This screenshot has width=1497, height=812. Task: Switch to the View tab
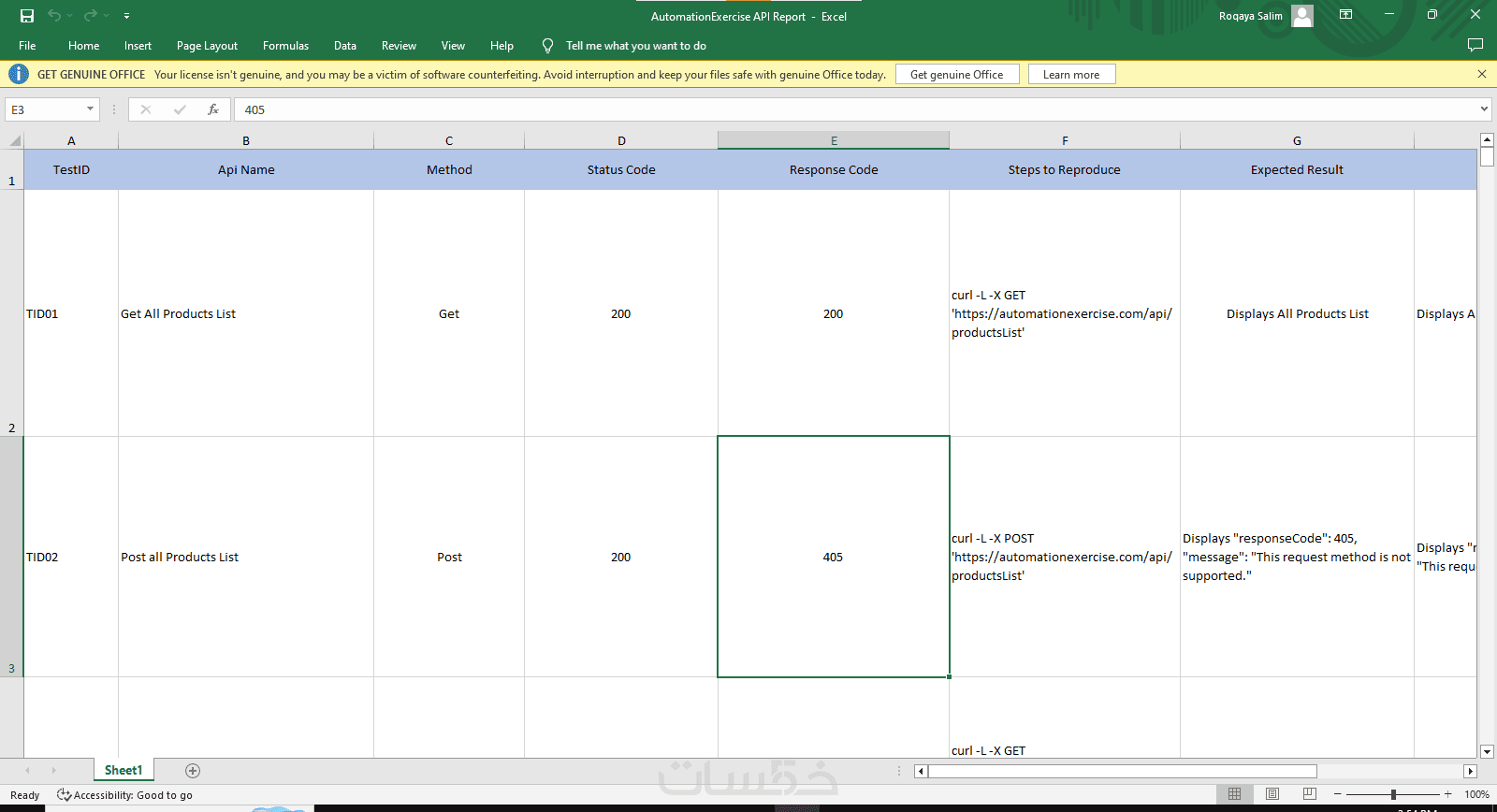coord(453,46)
